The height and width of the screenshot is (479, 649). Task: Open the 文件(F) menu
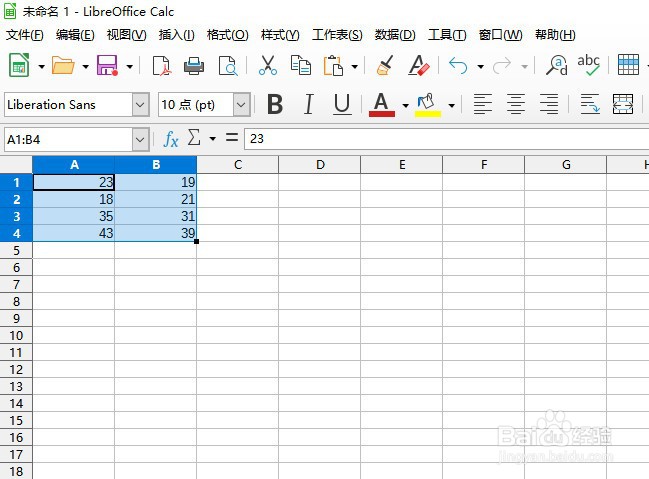(x=24, y=35)
